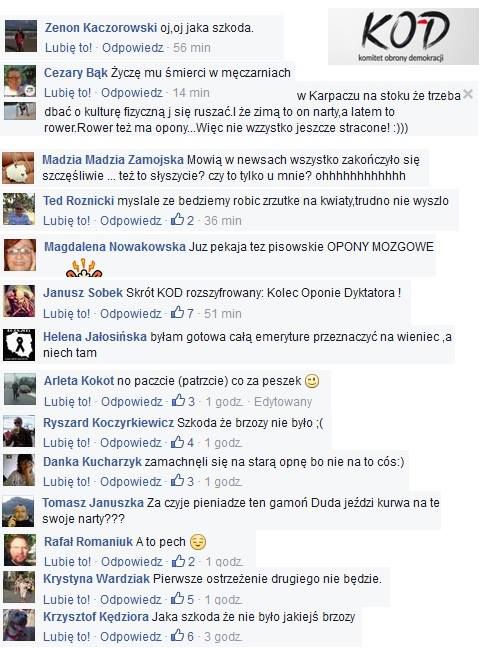Click like count icon on Janusz Sobek's comment
The width and height of the screenshot is (493, 649).
[x=177, y=312]
